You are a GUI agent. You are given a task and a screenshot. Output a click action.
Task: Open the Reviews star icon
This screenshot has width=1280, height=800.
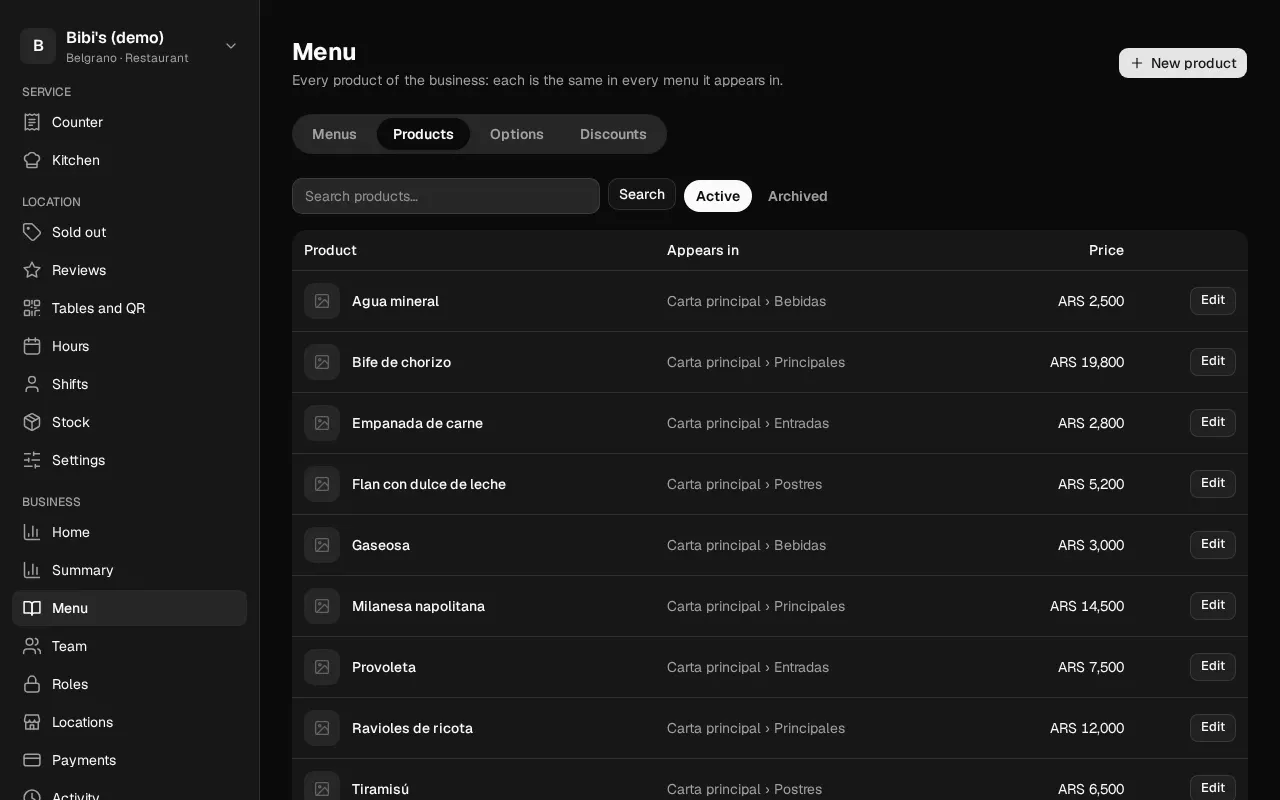[32, 270]
